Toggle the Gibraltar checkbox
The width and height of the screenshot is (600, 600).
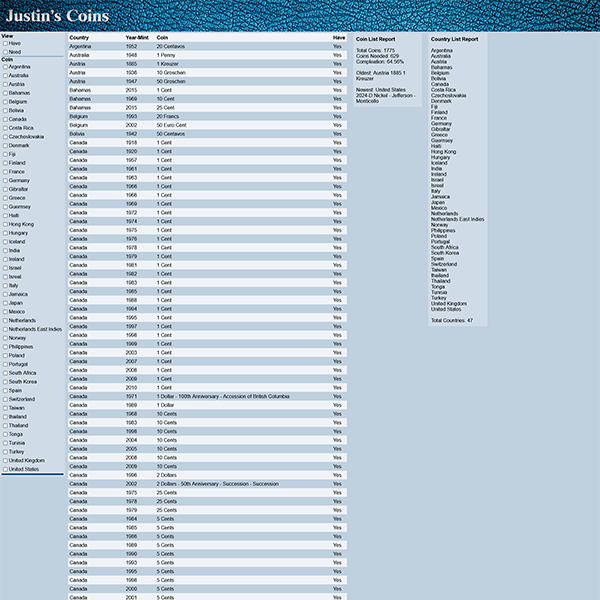(5, 189)
